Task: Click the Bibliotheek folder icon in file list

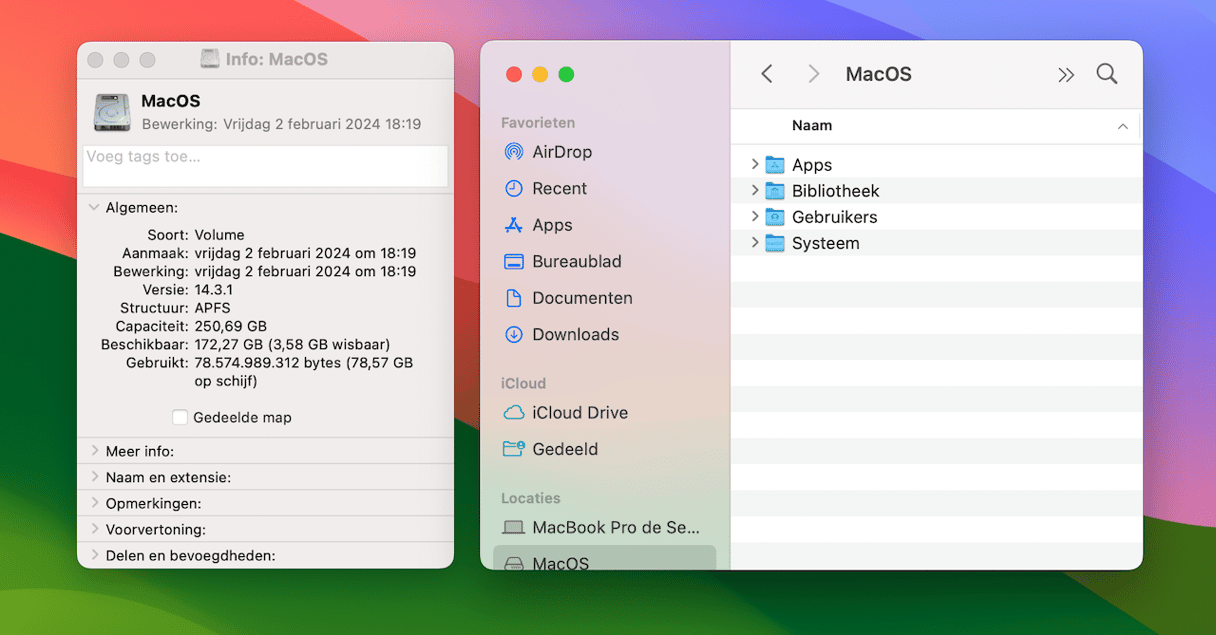Action: [775, 191]
